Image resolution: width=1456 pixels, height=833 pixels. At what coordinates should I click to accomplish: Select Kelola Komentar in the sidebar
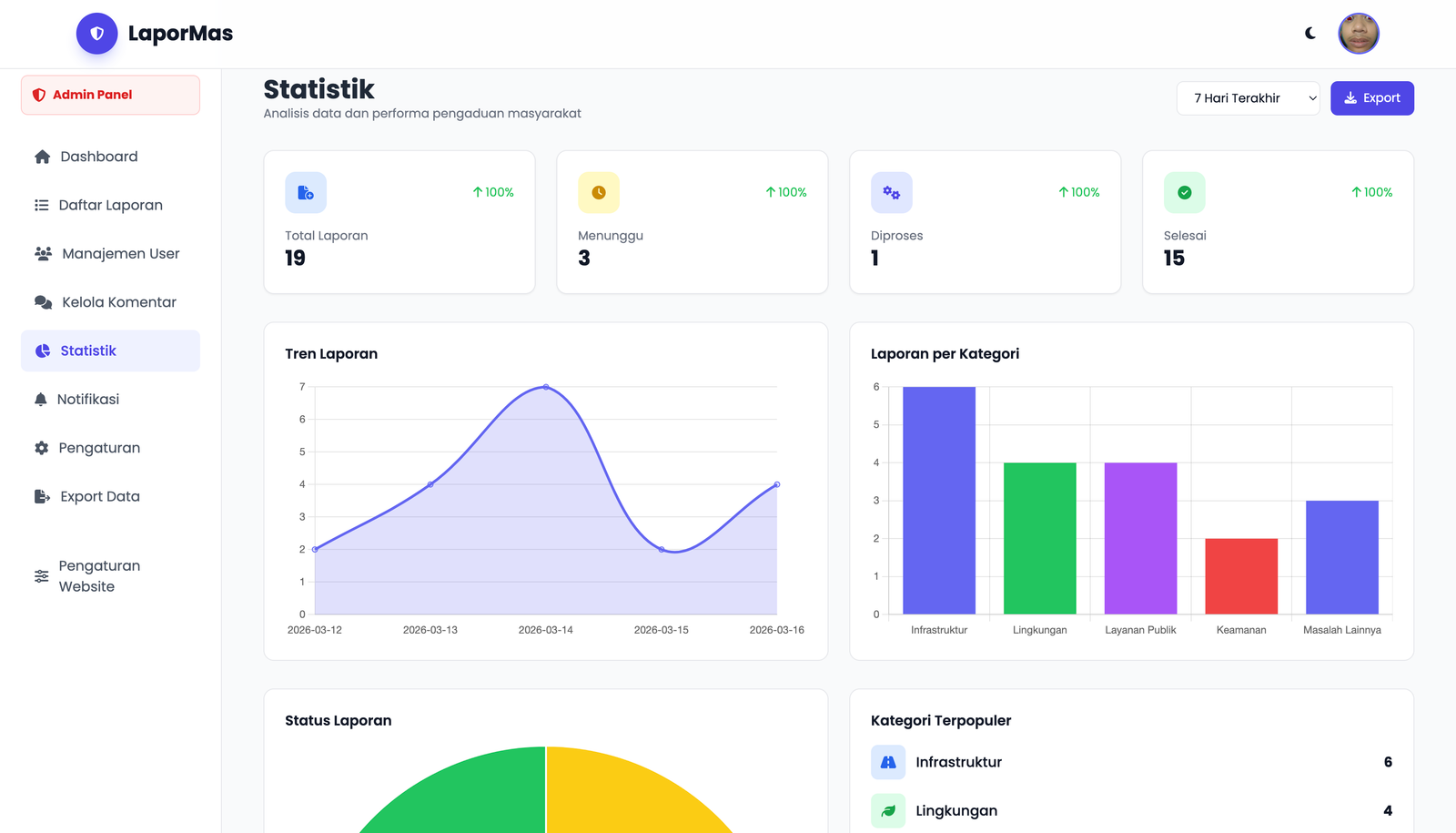click(110, 302)
